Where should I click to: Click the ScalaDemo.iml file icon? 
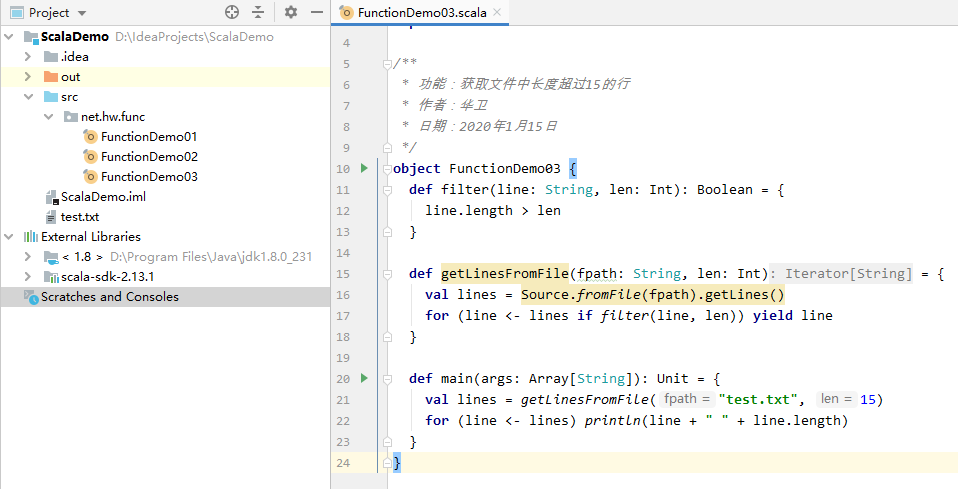click(x=52, y=197)
